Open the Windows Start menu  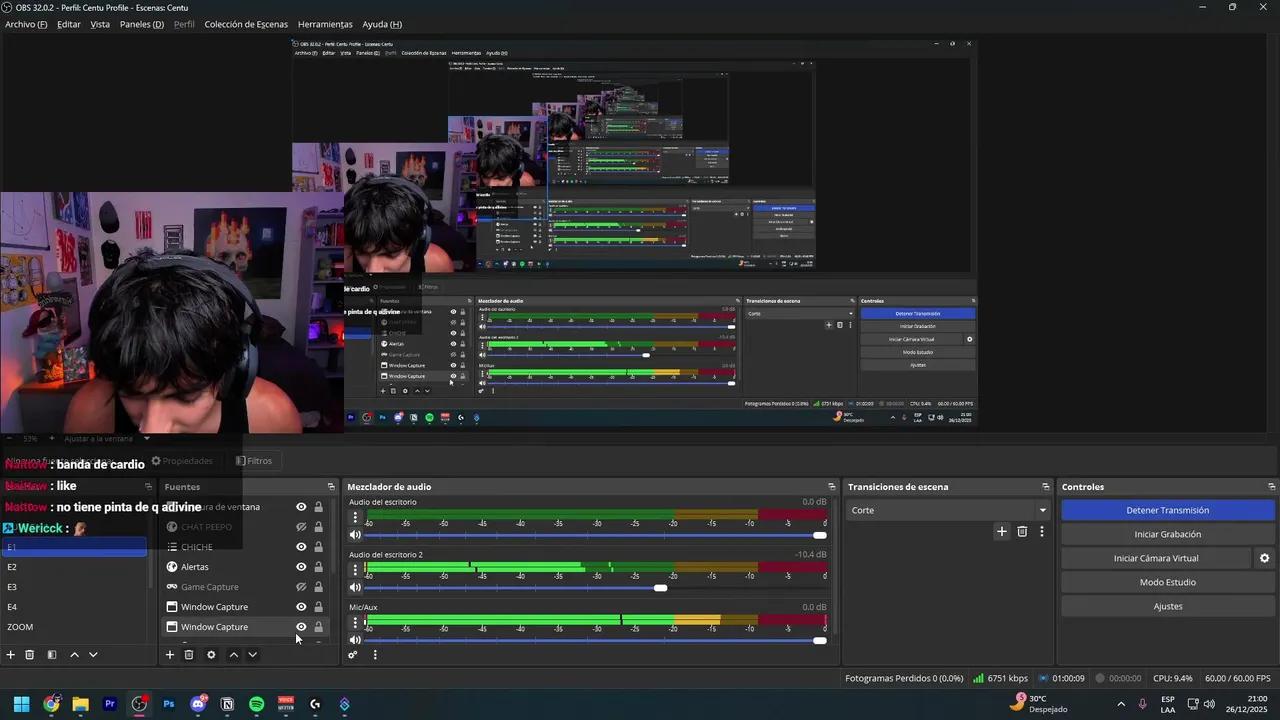21,704
